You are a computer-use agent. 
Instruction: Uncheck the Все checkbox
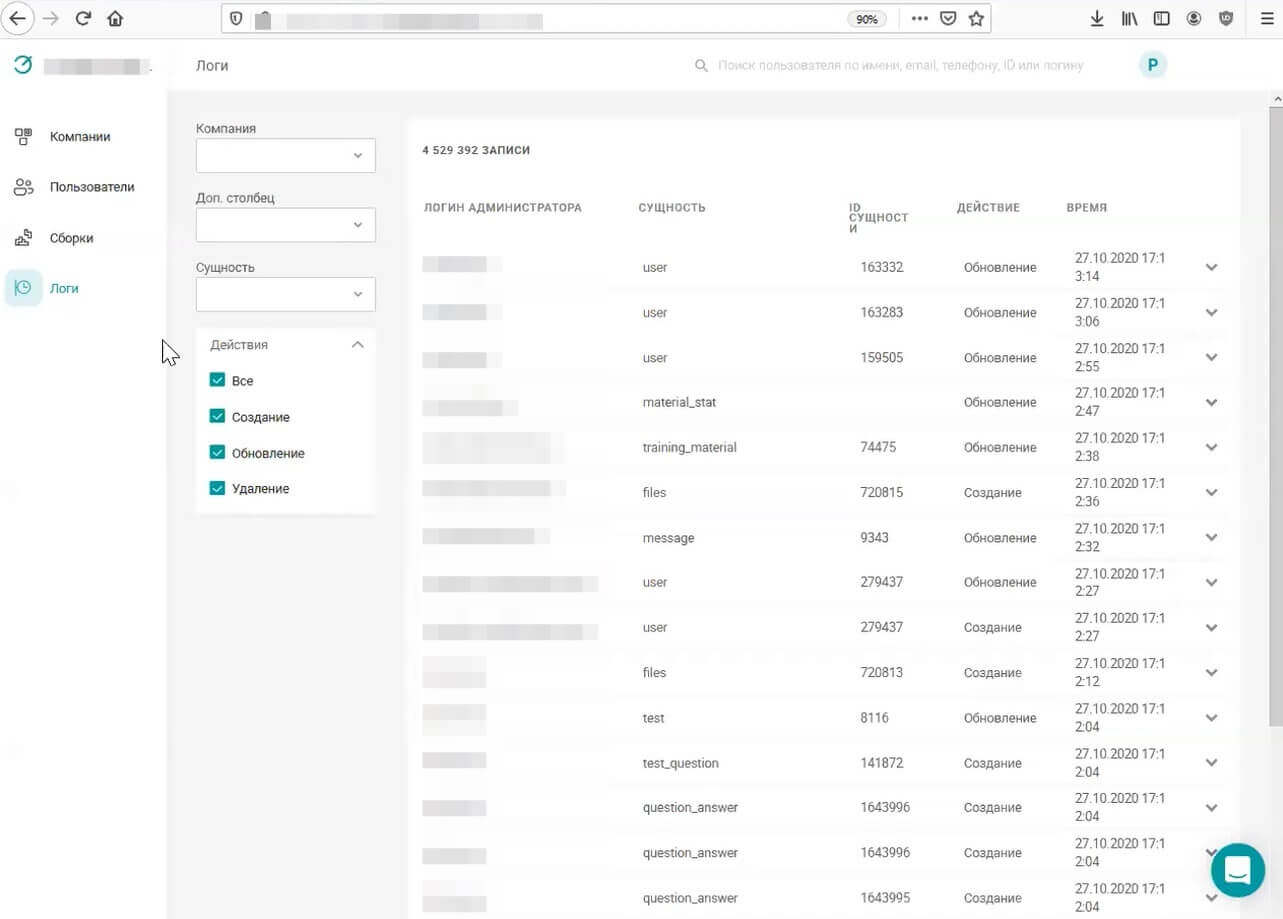tap(217, 380)
